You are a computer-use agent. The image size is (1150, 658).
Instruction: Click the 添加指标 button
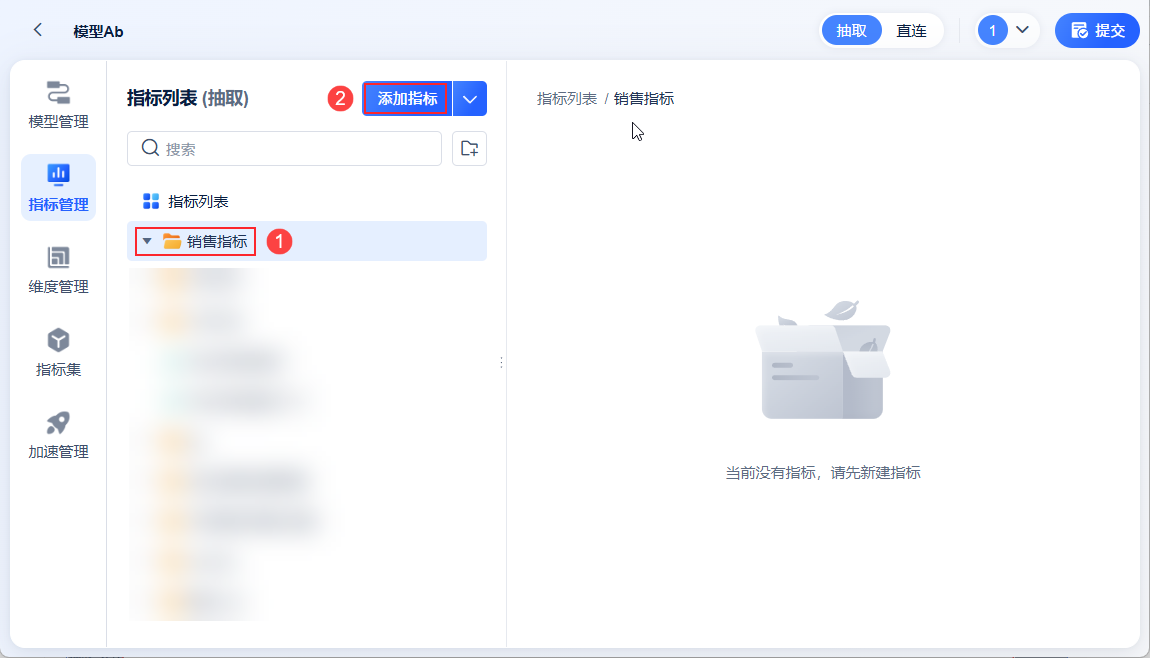(407, 98)
